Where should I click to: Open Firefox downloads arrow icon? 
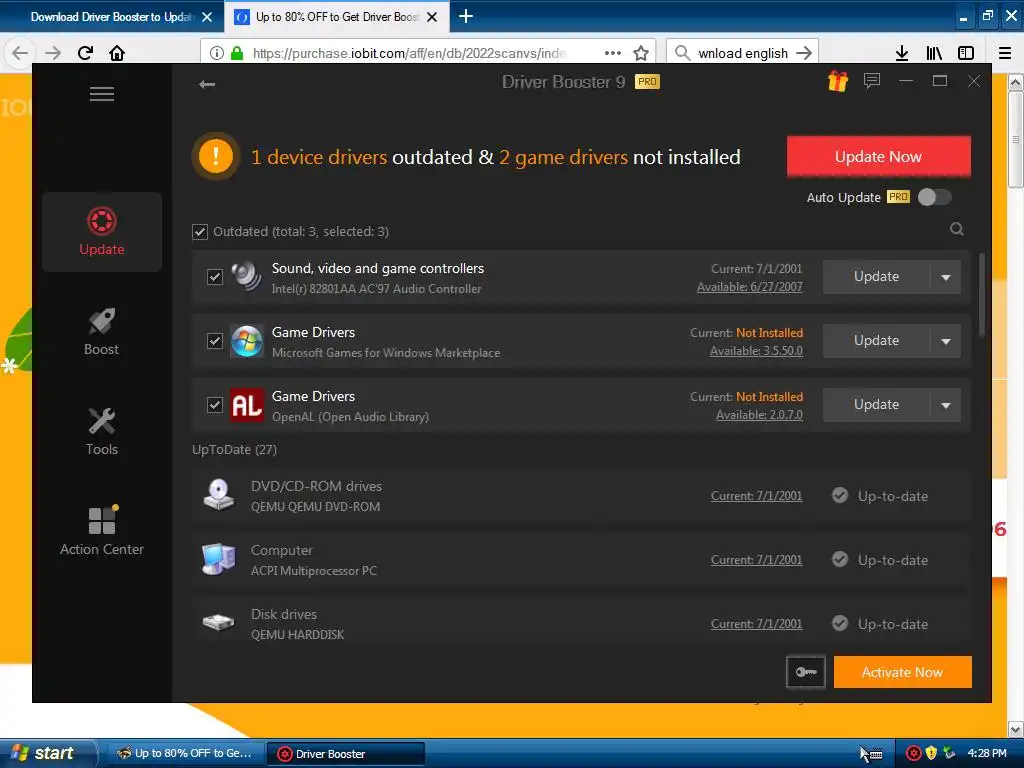click(902, 53)
